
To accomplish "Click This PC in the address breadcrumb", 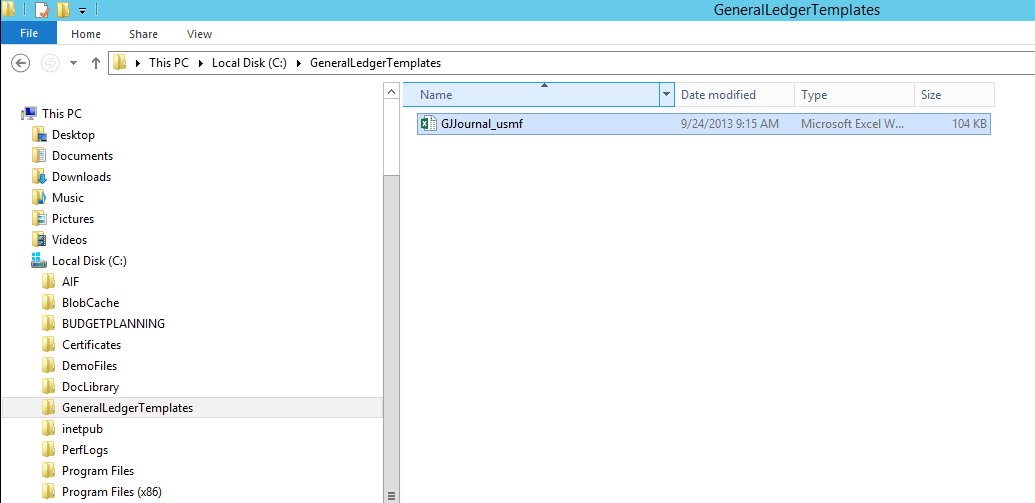I will pyautogui.click(x=168, y=63).
